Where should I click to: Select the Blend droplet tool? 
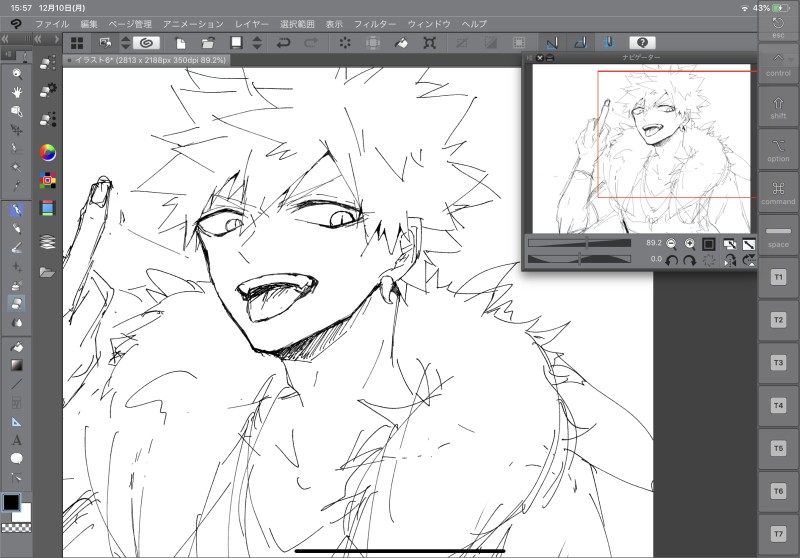tap(17, 322)
